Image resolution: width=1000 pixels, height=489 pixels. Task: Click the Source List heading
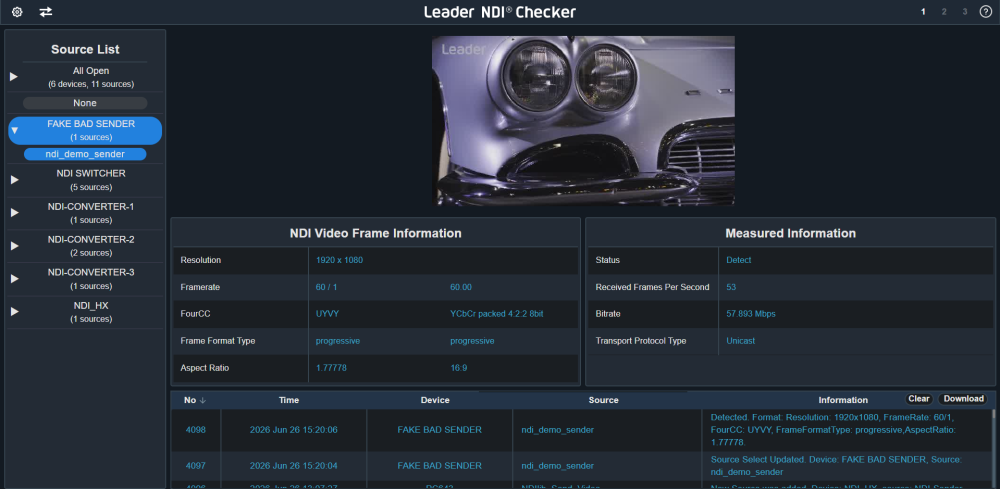click(85, 50)
